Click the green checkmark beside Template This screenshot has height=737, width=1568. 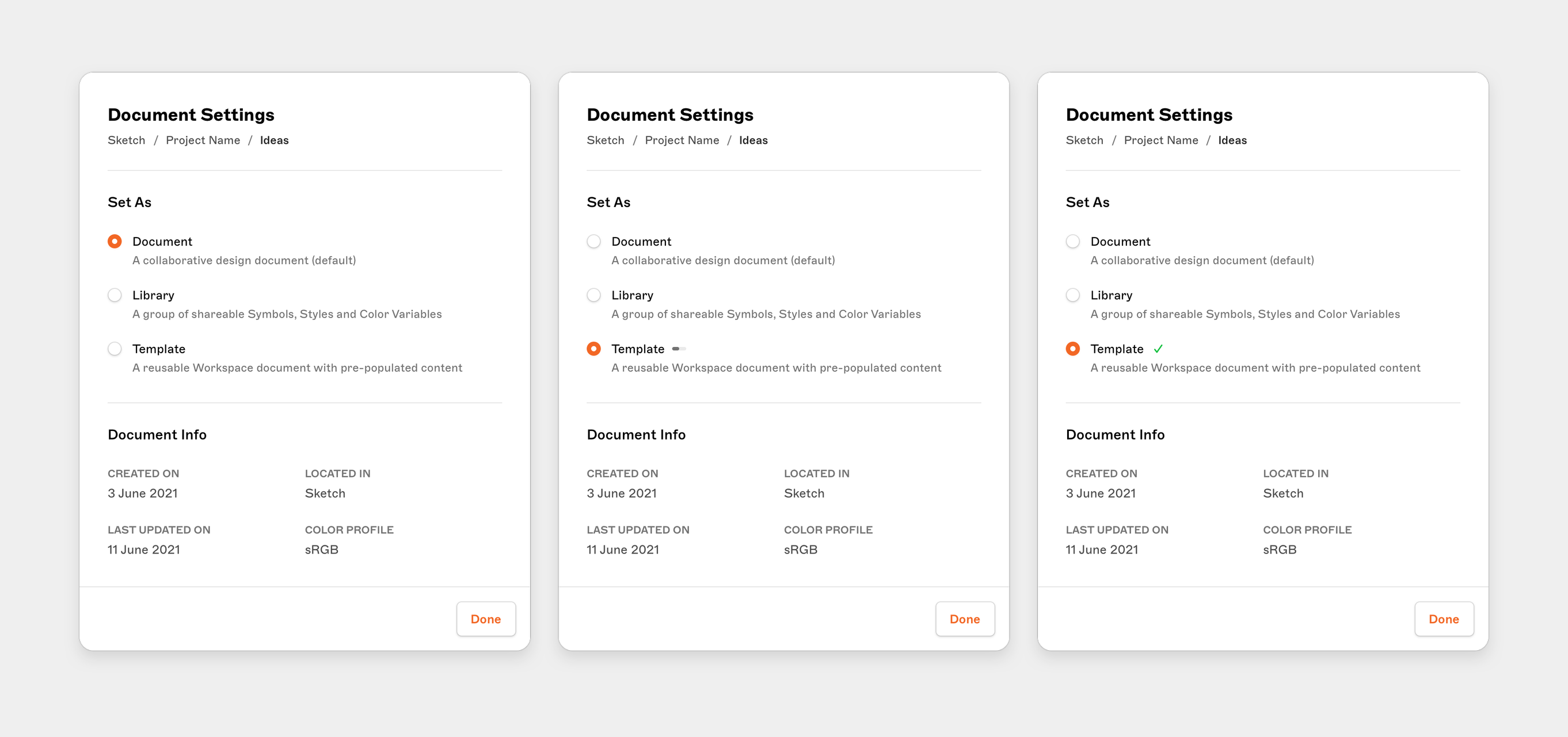1158,349
